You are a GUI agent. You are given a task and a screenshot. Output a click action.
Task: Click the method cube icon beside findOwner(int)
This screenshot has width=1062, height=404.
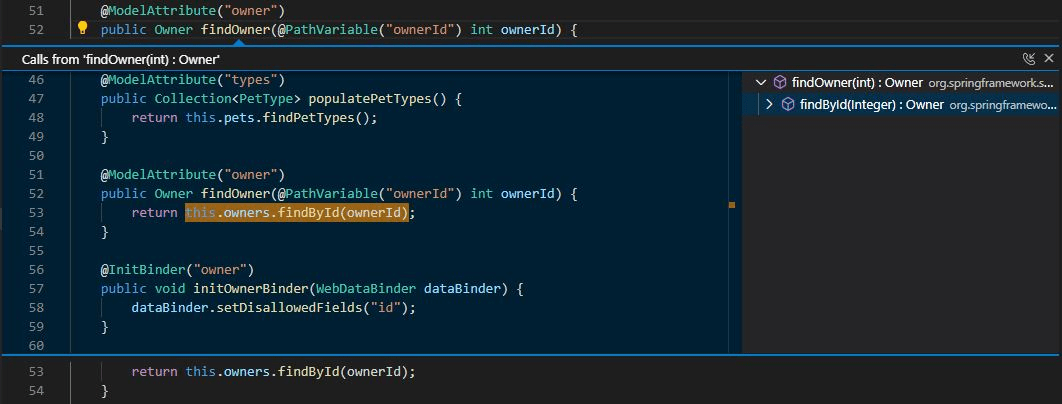click(780, 83)
